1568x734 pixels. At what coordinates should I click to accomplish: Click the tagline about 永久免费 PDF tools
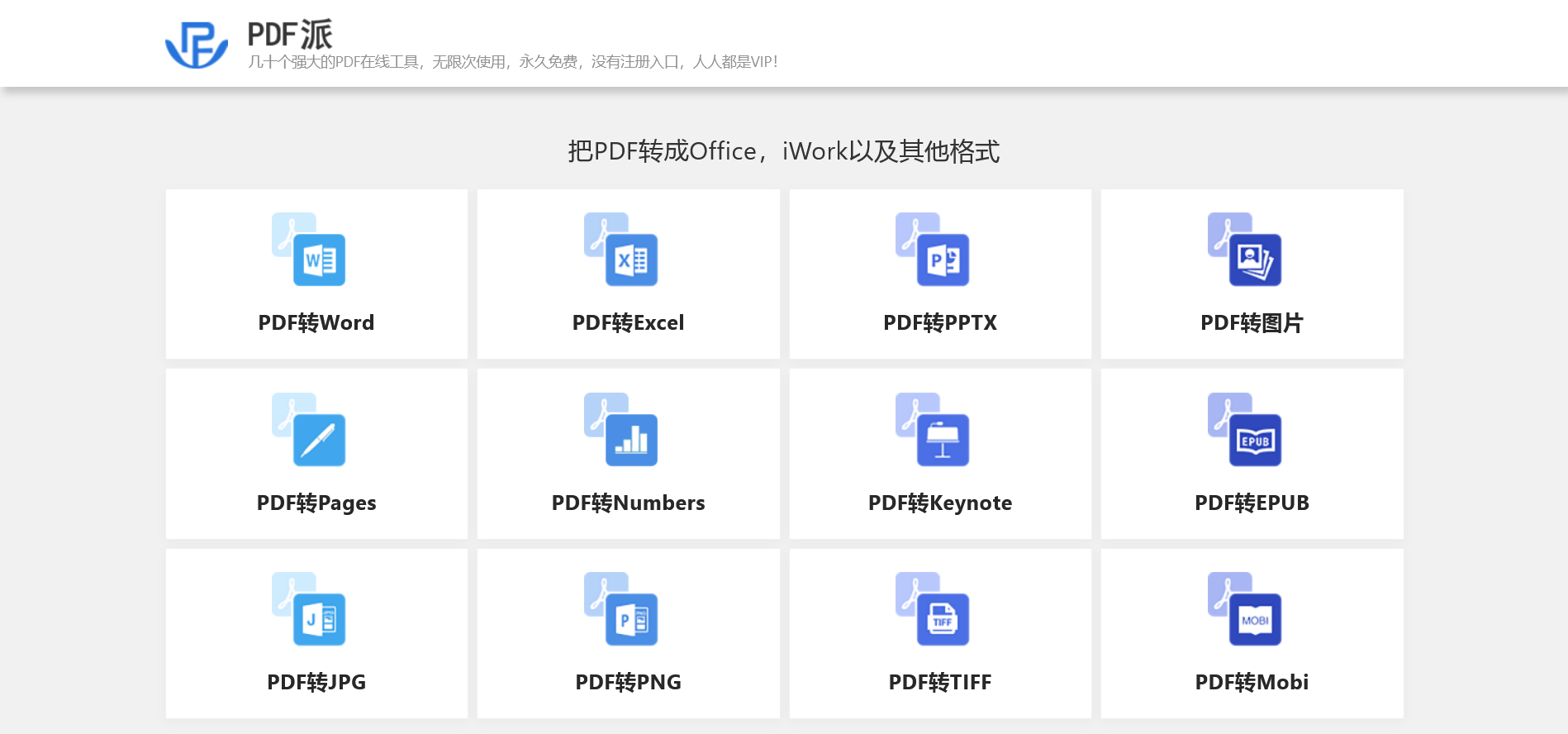click(513, 62)
